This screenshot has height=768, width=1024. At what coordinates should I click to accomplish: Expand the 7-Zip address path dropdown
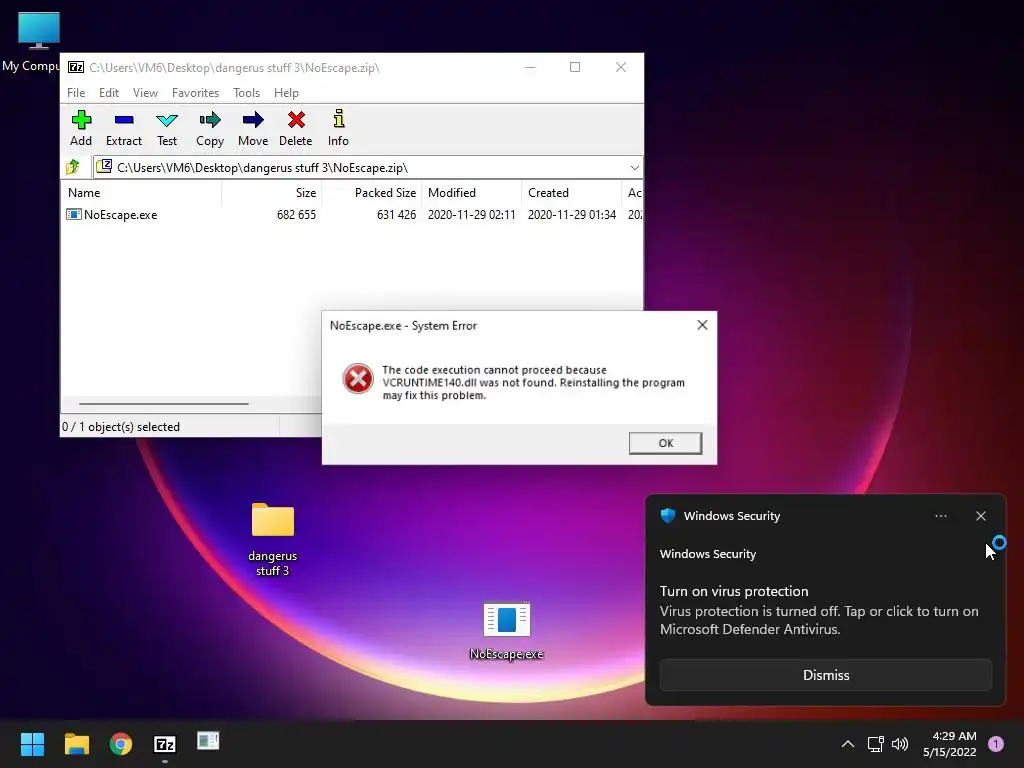(x=634, y=168)
